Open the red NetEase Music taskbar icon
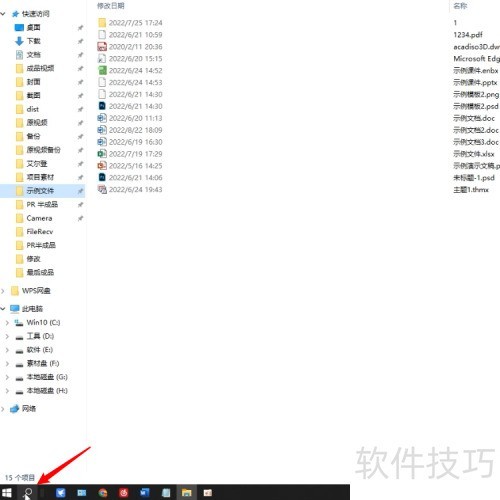This screenshot has width=500, height=500. [124, 493]
